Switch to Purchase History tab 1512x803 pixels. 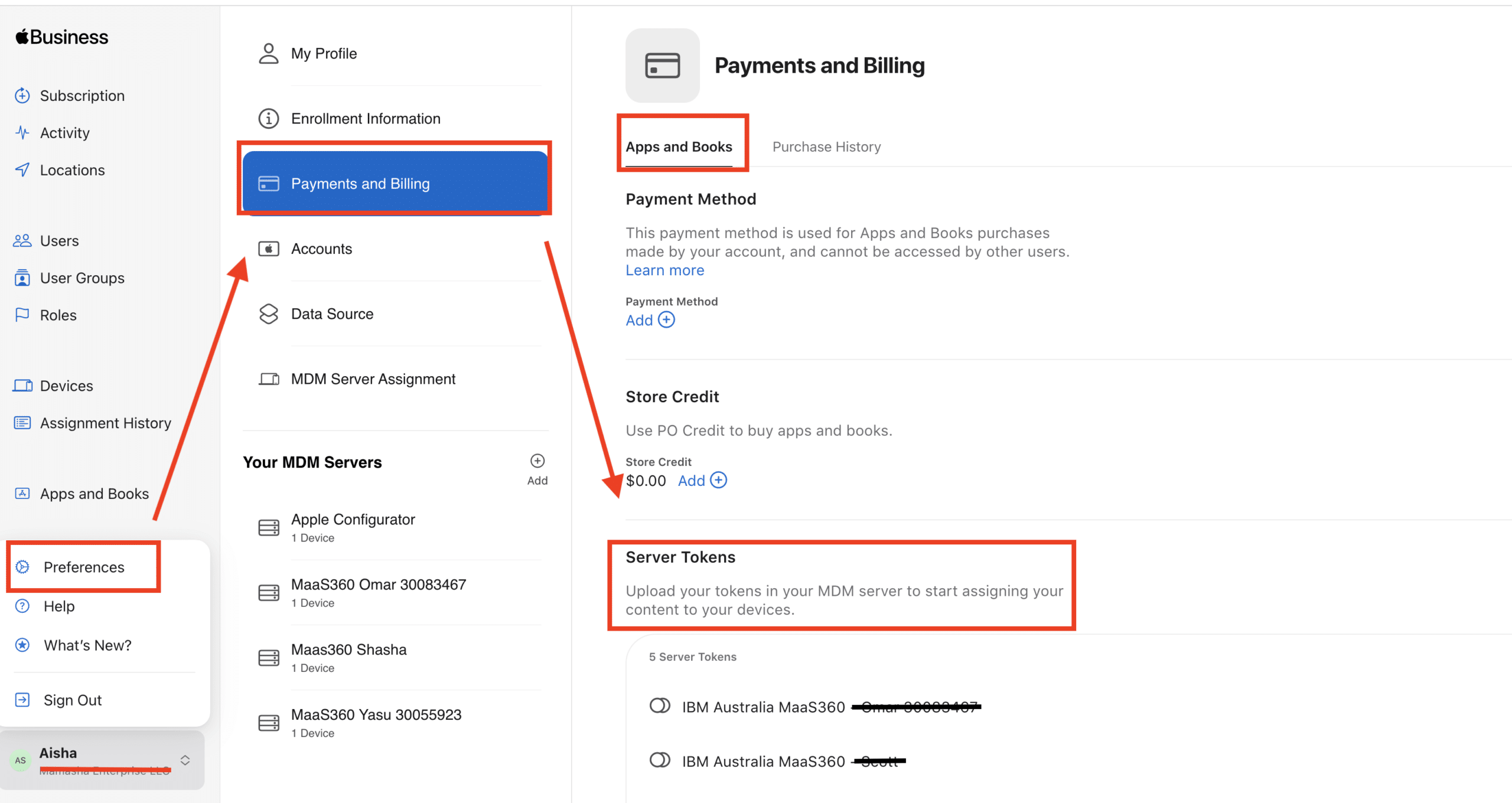coord(826,147)
